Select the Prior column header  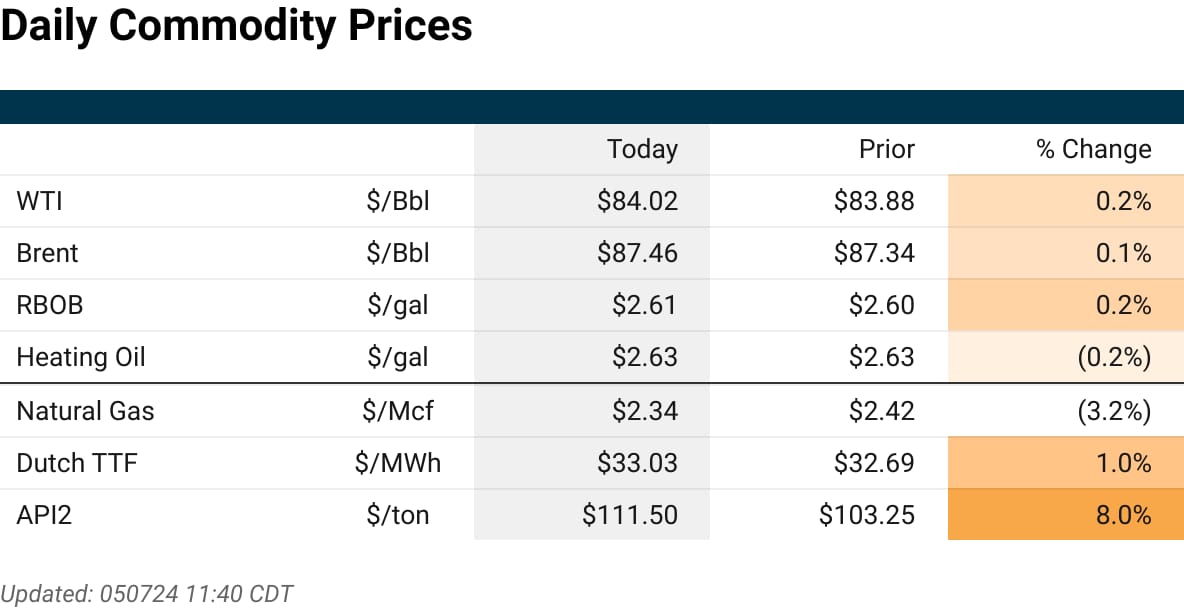886,149
